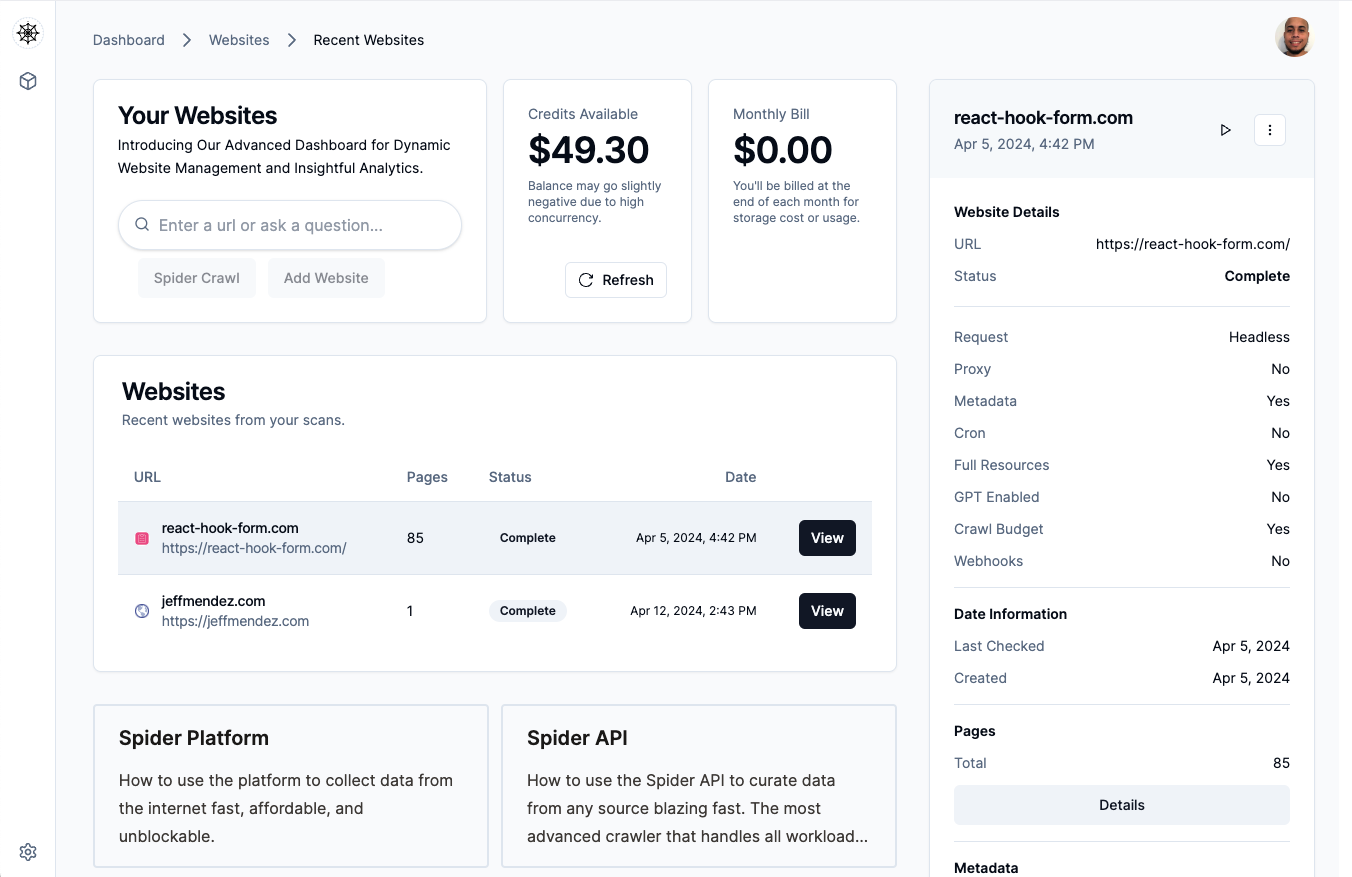The image size is (1352, 877).
Task: Click the Spider Crawl button
Action: (x=196, y=278)
